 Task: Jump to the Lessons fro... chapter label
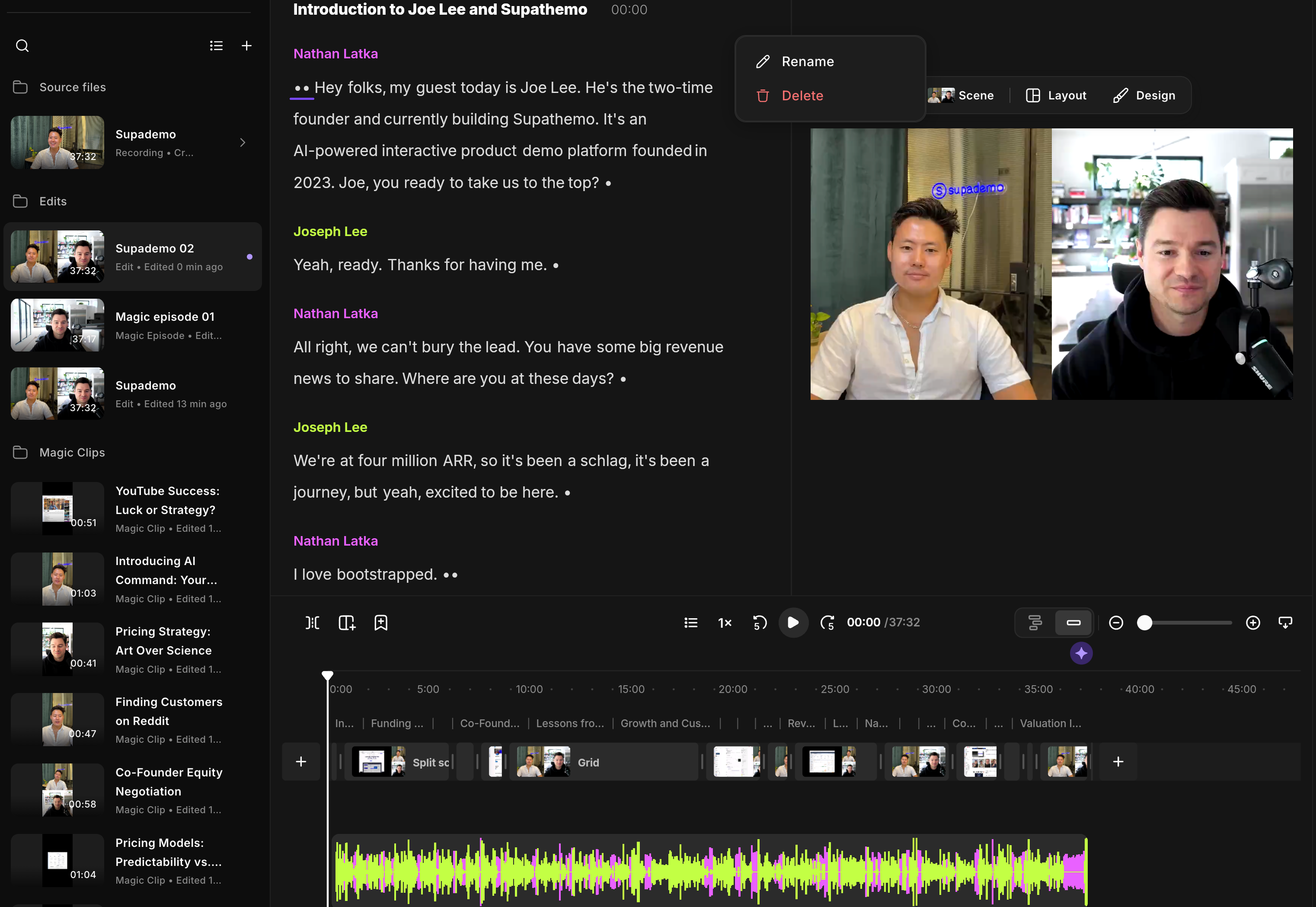point(570,723)
